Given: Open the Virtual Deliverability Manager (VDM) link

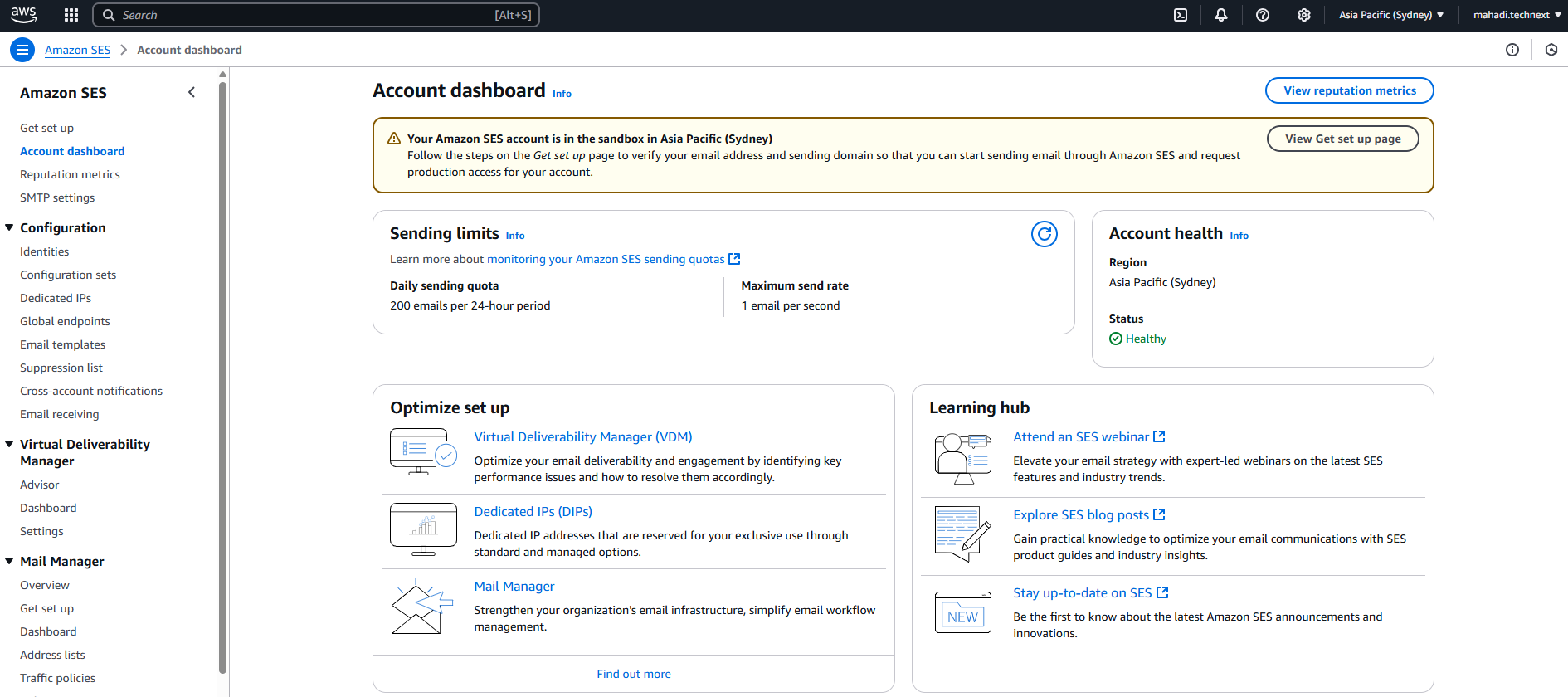Looking at the screenshot, I should [582, 436].
